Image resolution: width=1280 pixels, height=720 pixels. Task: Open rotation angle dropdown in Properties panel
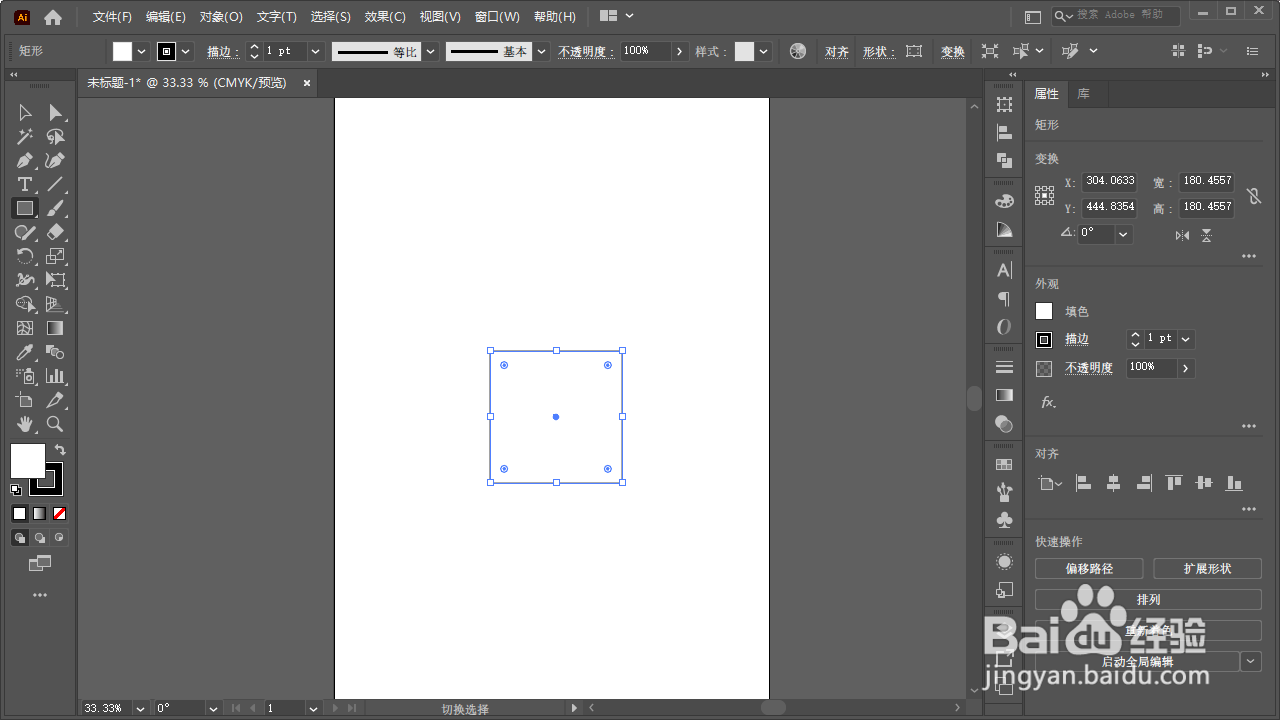(1124, 234)
